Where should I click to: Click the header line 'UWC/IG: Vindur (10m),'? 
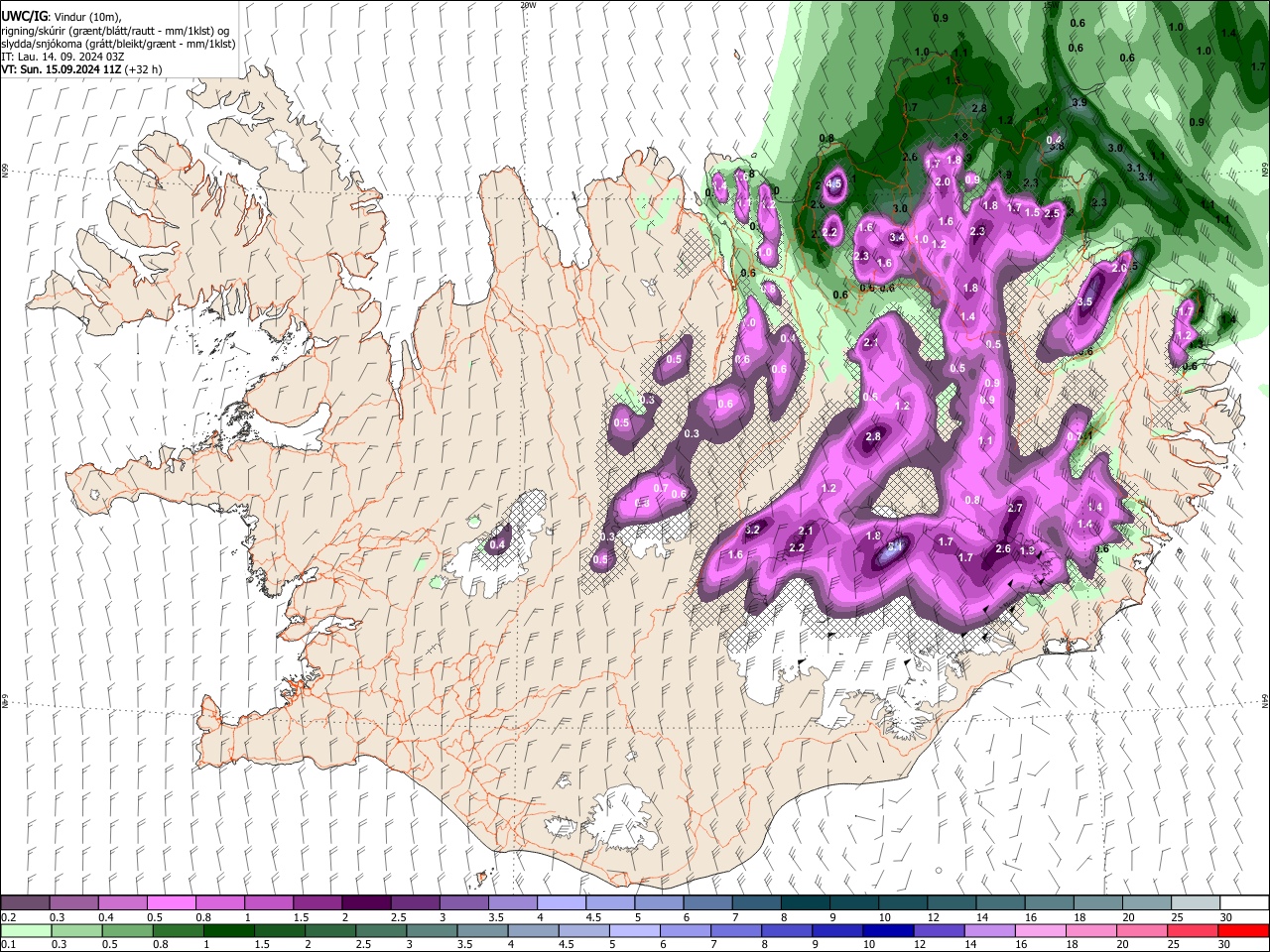62,17
